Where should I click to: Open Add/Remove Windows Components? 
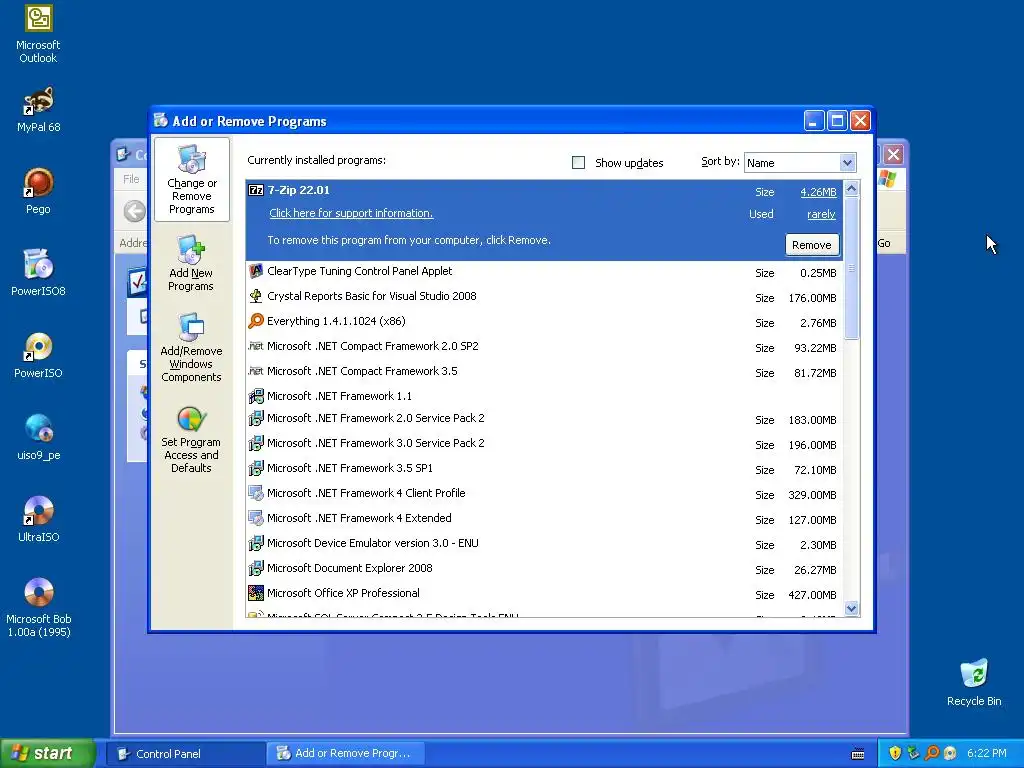click(191, 347)
